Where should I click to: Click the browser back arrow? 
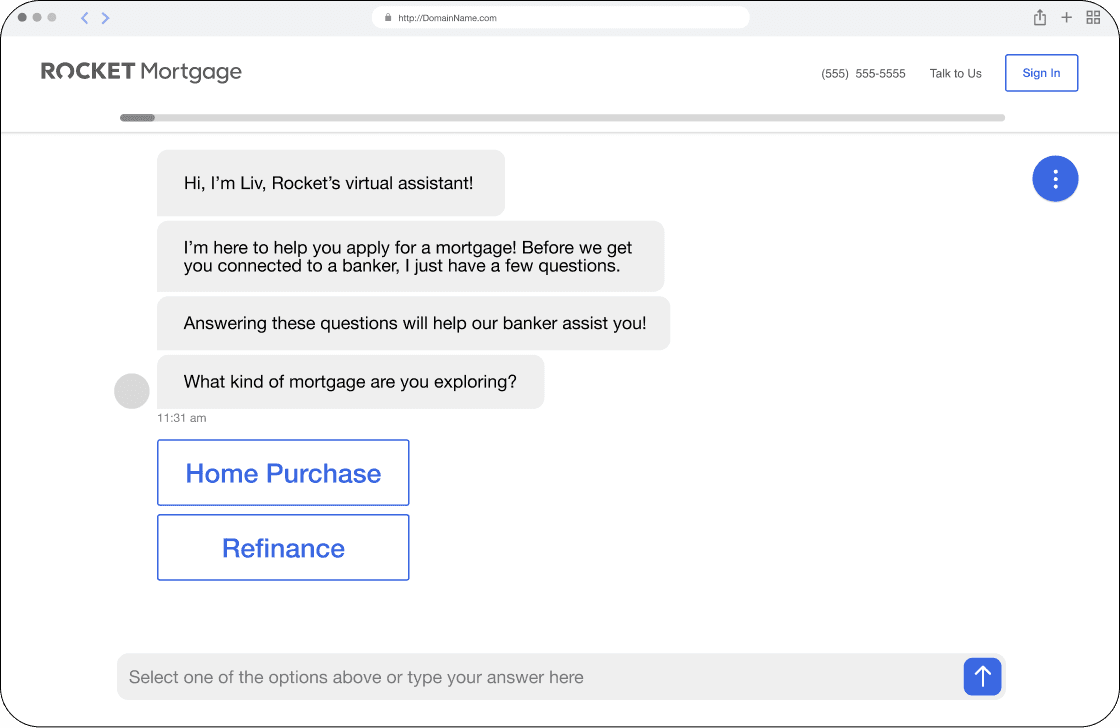pyautogui.click(x=84, y=18)
